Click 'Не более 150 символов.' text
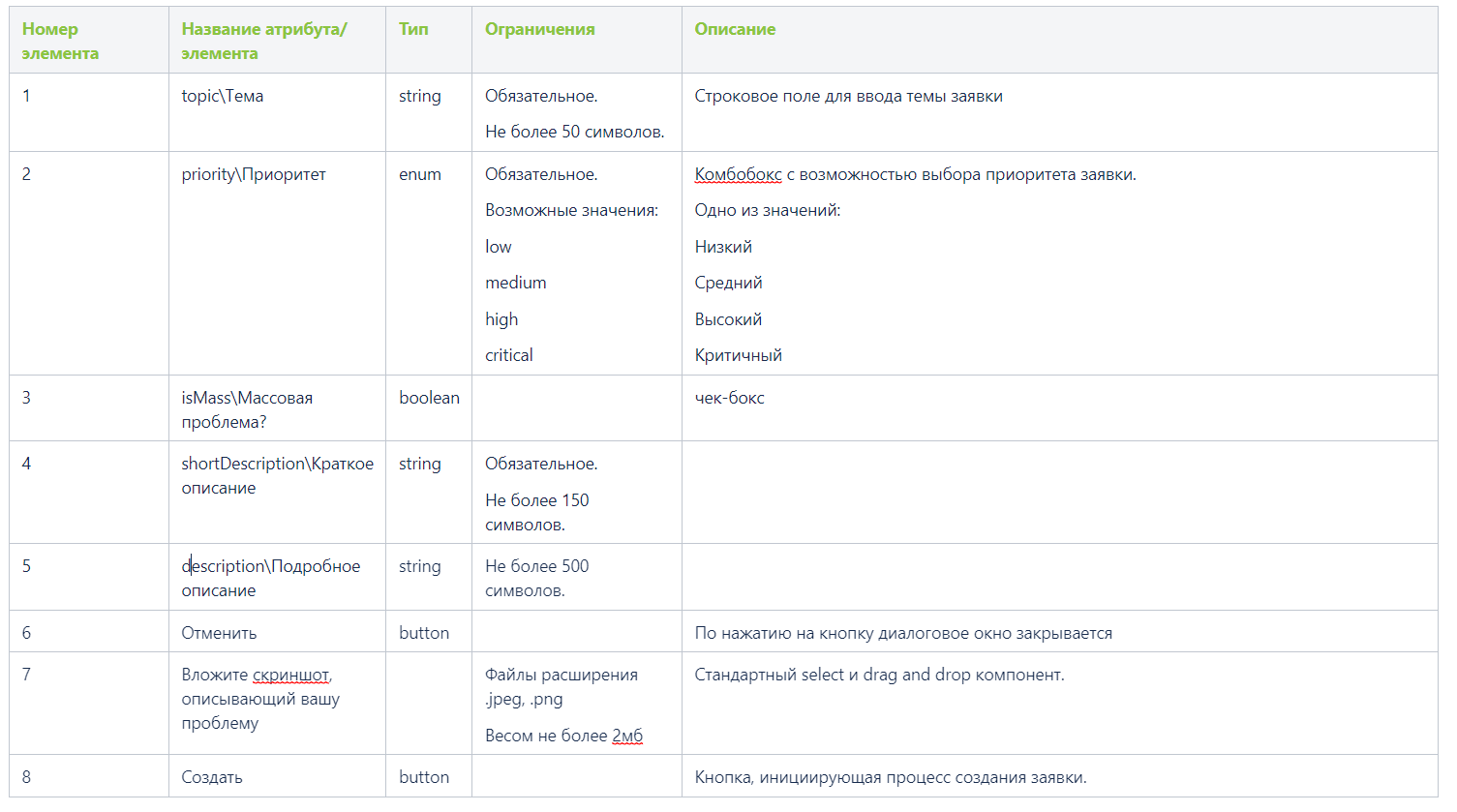The height and width of the screenshot is (812, 1457). click(537, 512)
